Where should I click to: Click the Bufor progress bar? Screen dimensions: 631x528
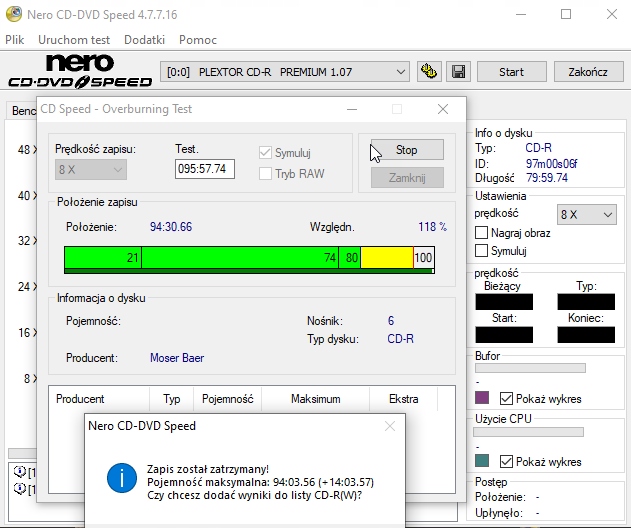[x=530, y=368]
